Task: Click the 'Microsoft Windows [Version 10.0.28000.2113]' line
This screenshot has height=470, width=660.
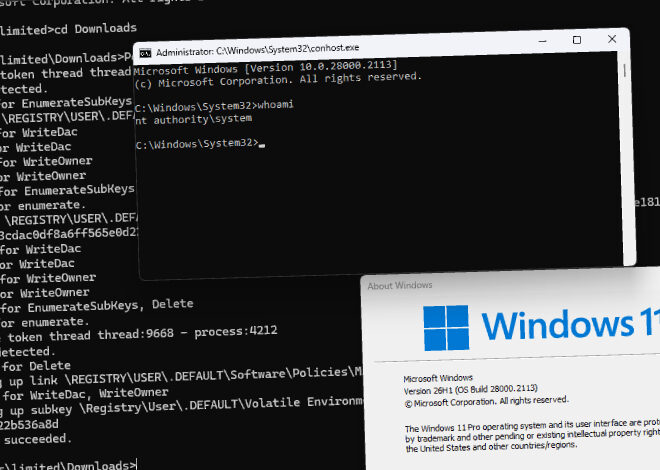Action: point(265,68)
